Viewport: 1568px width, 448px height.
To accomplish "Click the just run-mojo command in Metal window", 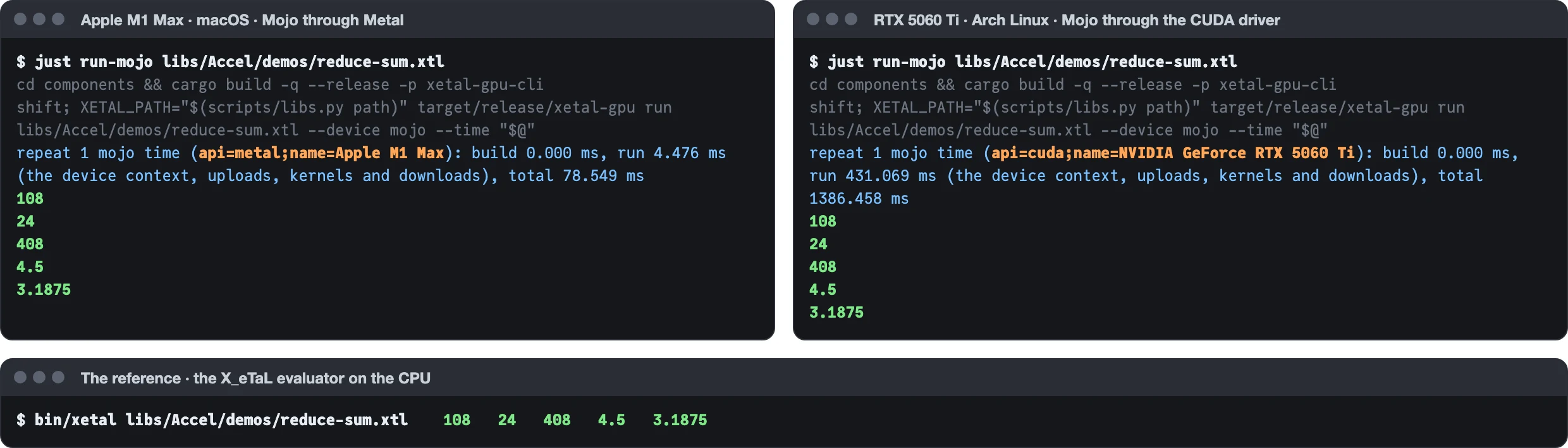I will [x=230, y=62].
